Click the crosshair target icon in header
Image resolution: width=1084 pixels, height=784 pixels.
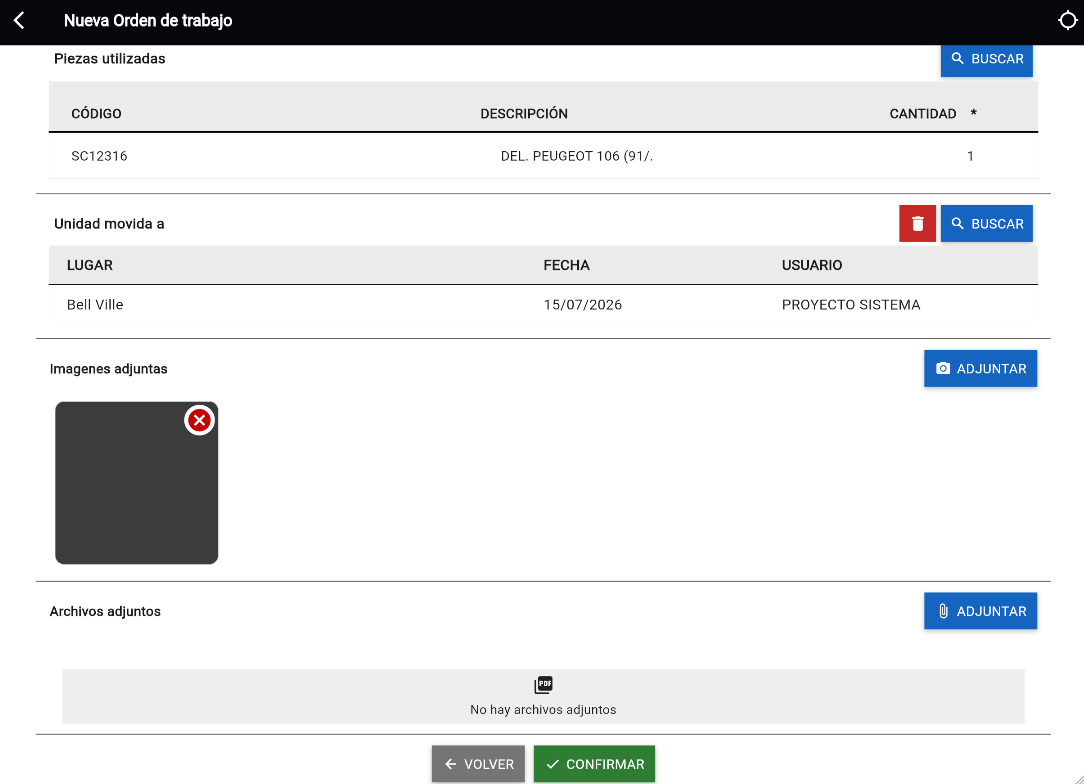click(1067, 21)
